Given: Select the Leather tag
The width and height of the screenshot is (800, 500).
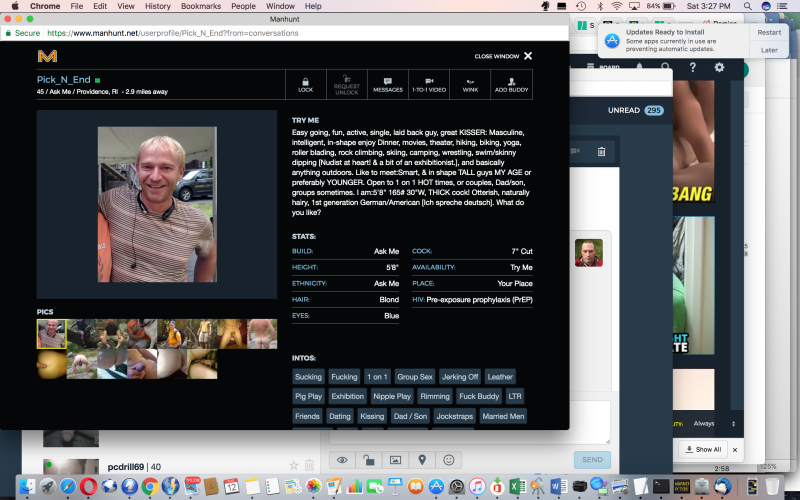Looking at the screenshot, I should (500, 377).
